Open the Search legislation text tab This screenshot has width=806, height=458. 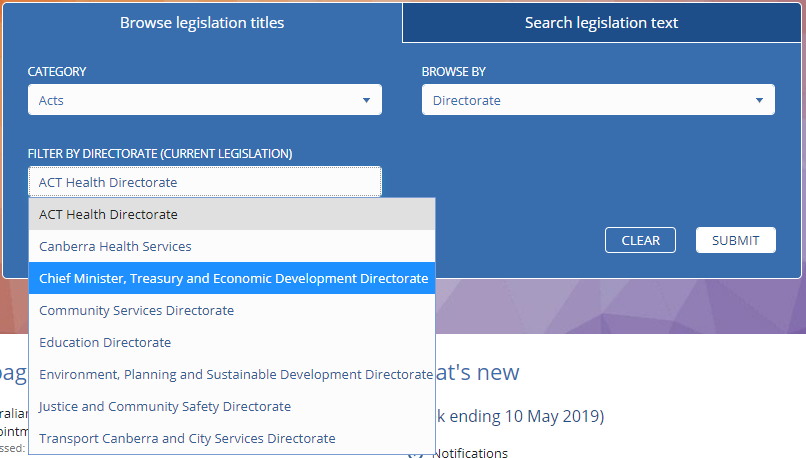[x=601, y=23]
